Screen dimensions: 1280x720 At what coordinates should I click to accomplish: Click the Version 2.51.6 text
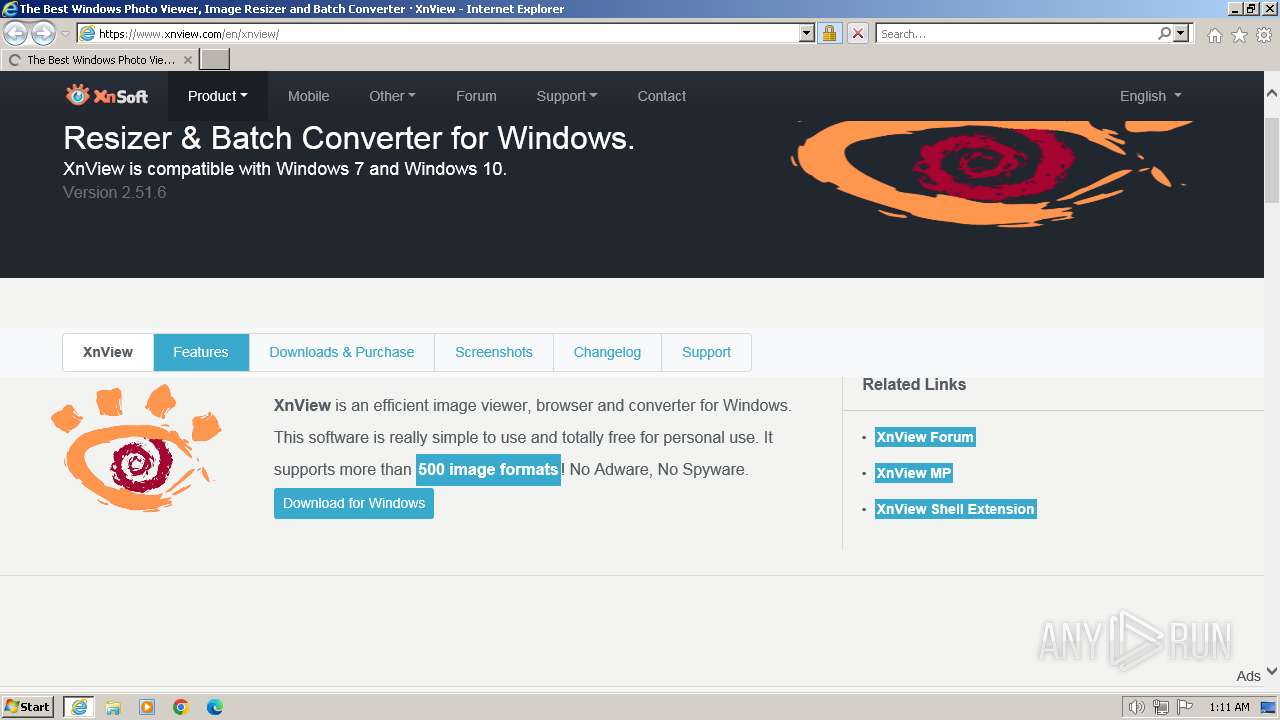coord(115,192)
